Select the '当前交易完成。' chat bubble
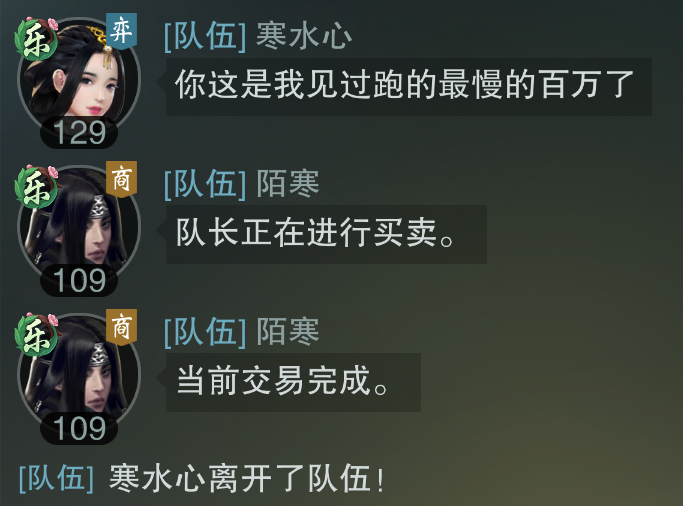This screenshot has width=683, height=506. coord(293,382)
